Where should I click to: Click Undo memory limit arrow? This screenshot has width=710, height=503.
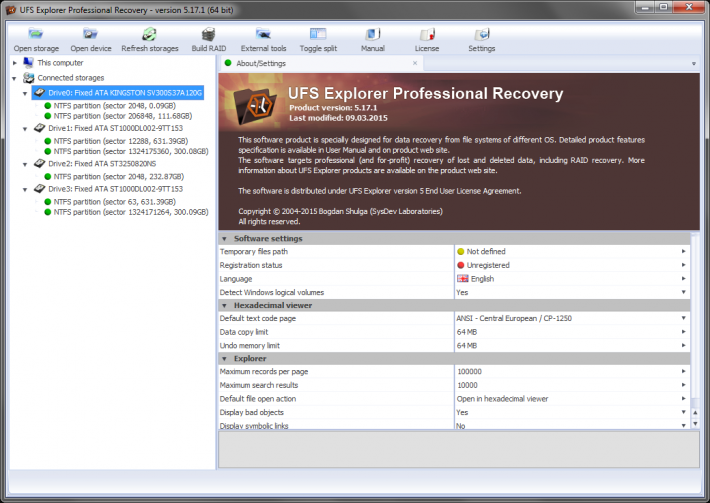(x=684, y=345)
